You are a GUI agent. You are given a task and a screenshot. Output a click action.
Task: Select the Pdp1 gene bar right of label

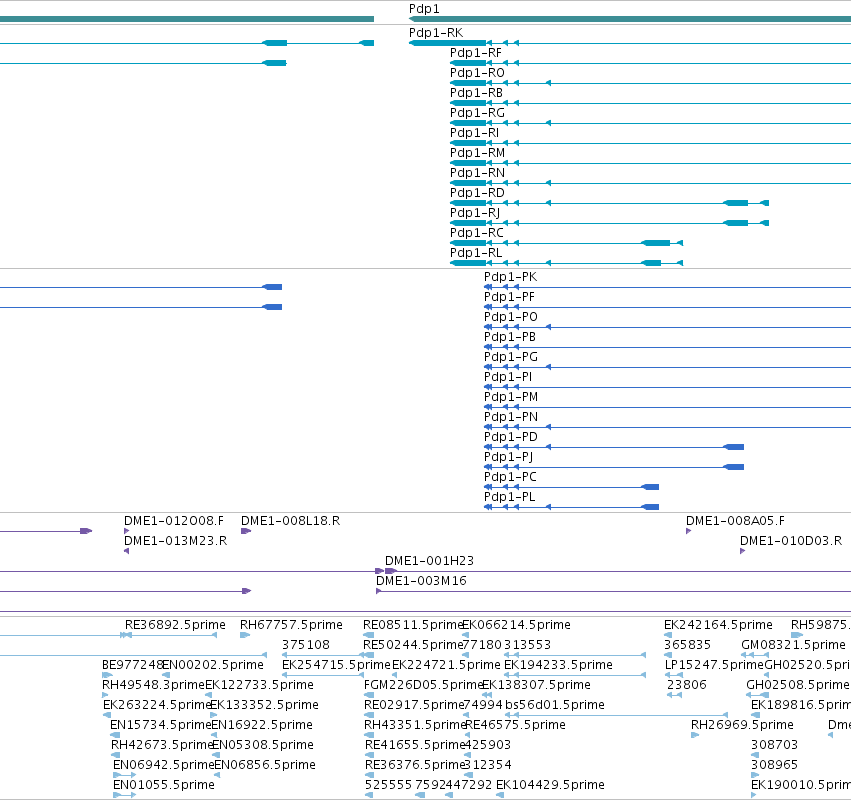click(x=630, y=19)
